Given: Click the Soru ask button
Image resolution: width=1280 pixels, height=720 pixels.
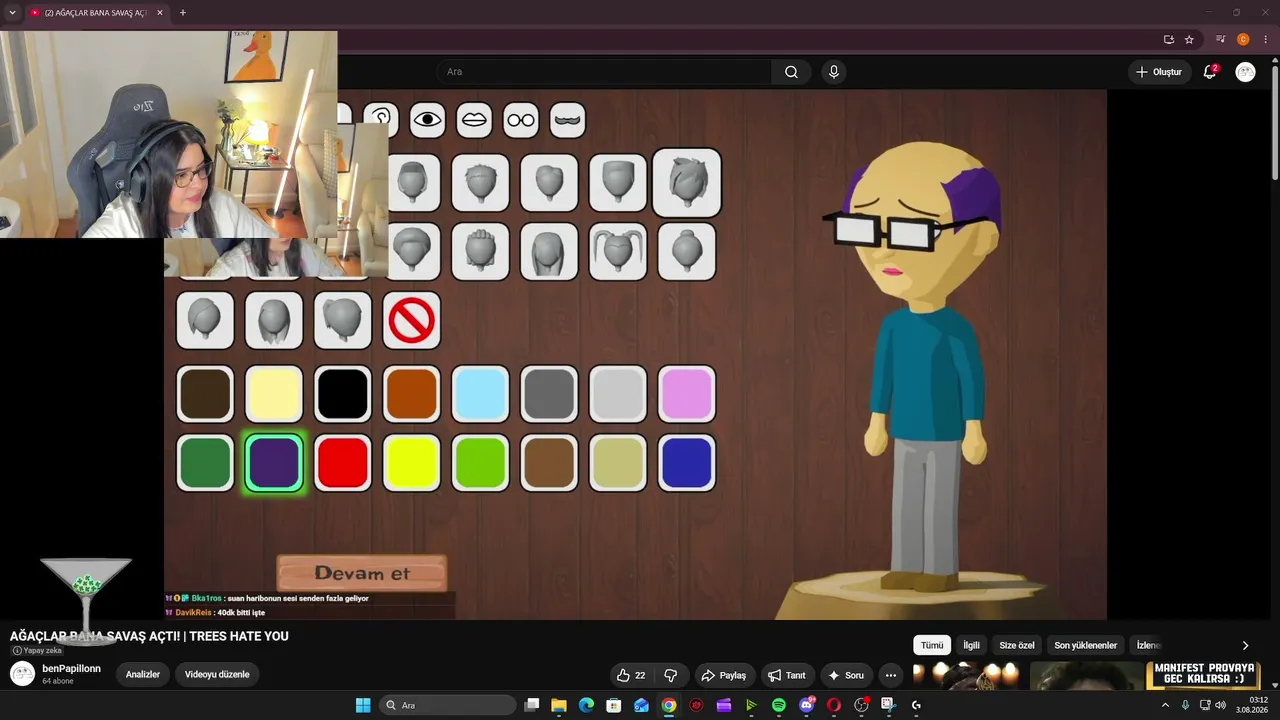Looking at the screenshot, I should point(845,675).
